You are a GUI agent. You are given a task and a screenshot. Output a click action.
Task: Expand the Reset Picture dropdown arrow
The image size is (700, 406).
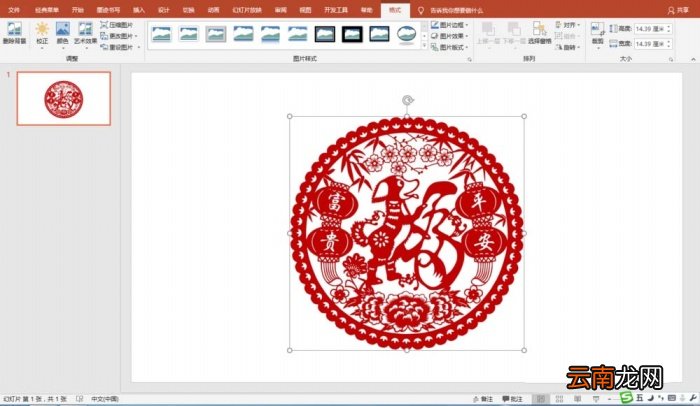coord(139,47)
